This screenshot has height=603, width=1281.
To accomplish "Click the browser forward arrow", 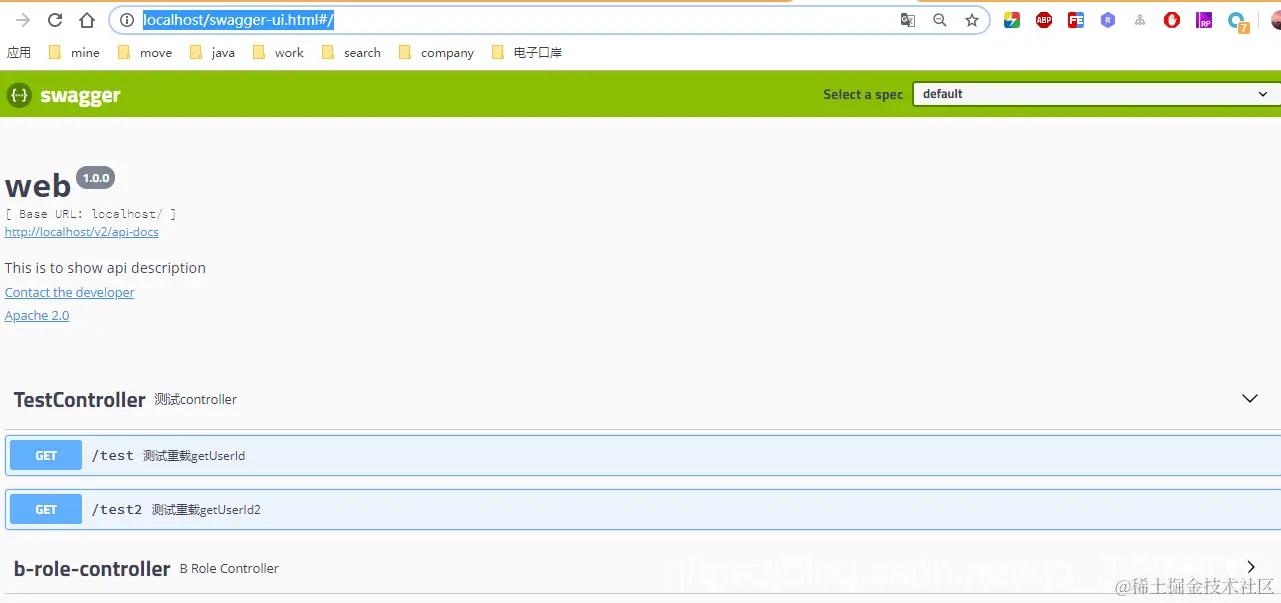I will pos(23,20).
